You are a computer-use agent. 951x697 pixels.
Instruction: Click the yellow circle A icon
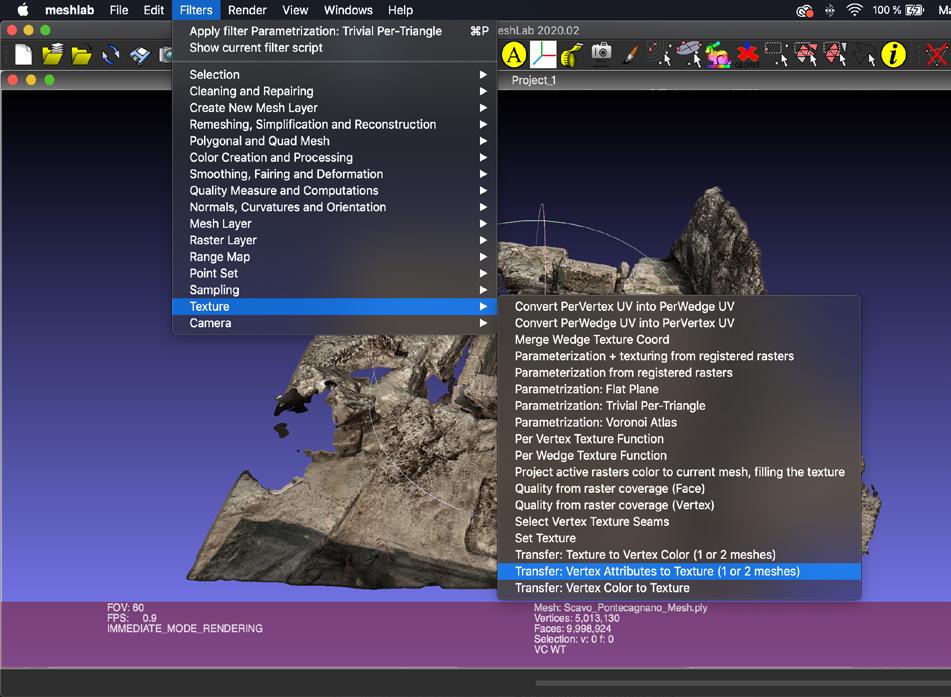(x=514, y=55)
